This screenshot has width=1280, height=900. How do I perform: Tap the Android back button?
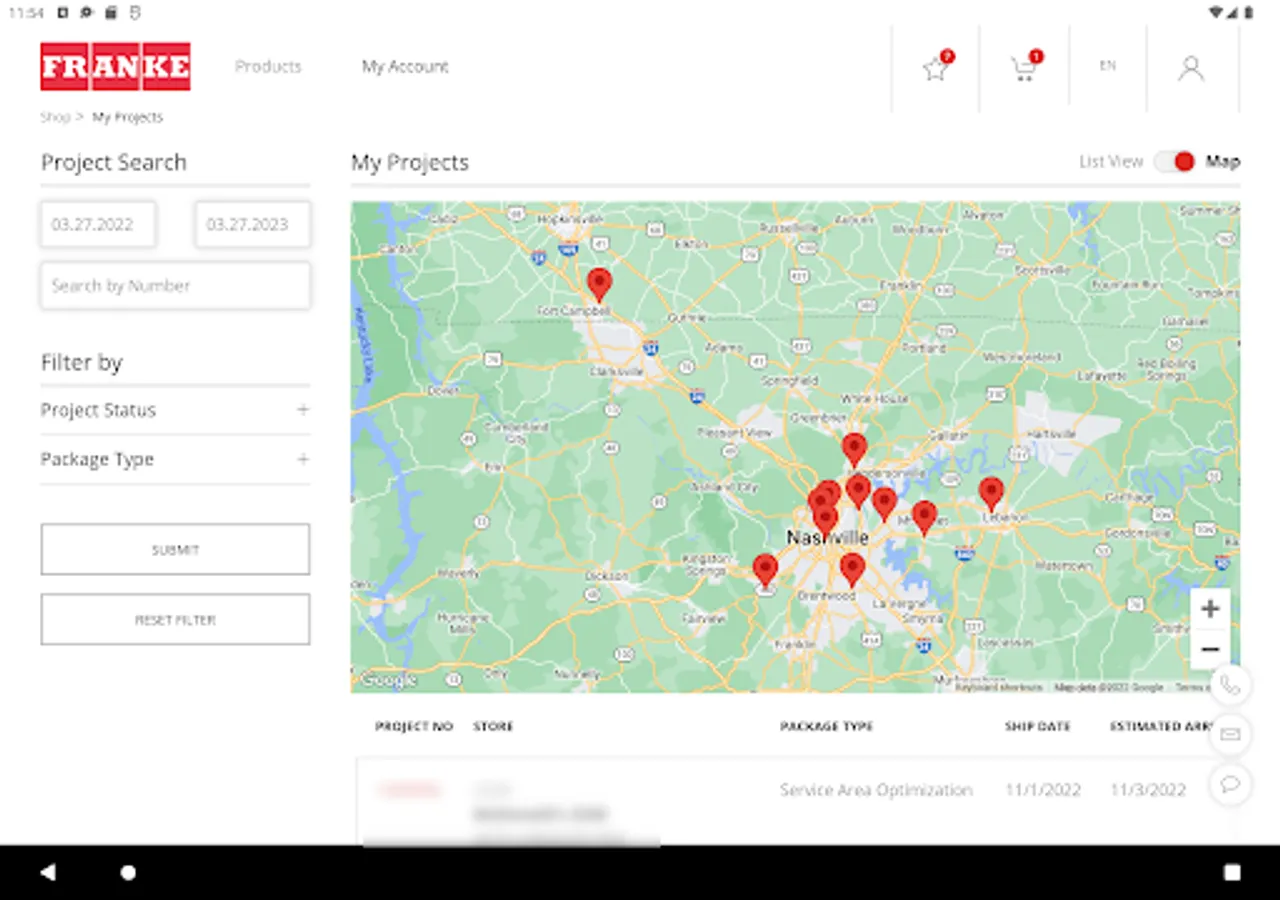tap(47, 872)
